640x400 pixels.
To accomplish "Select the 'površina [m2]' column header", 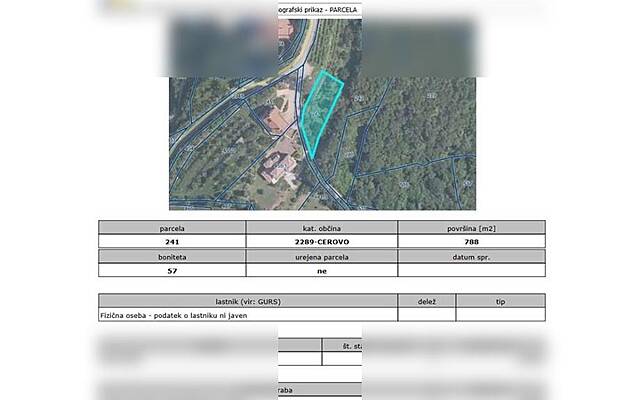I will click(x=471, y=228).
